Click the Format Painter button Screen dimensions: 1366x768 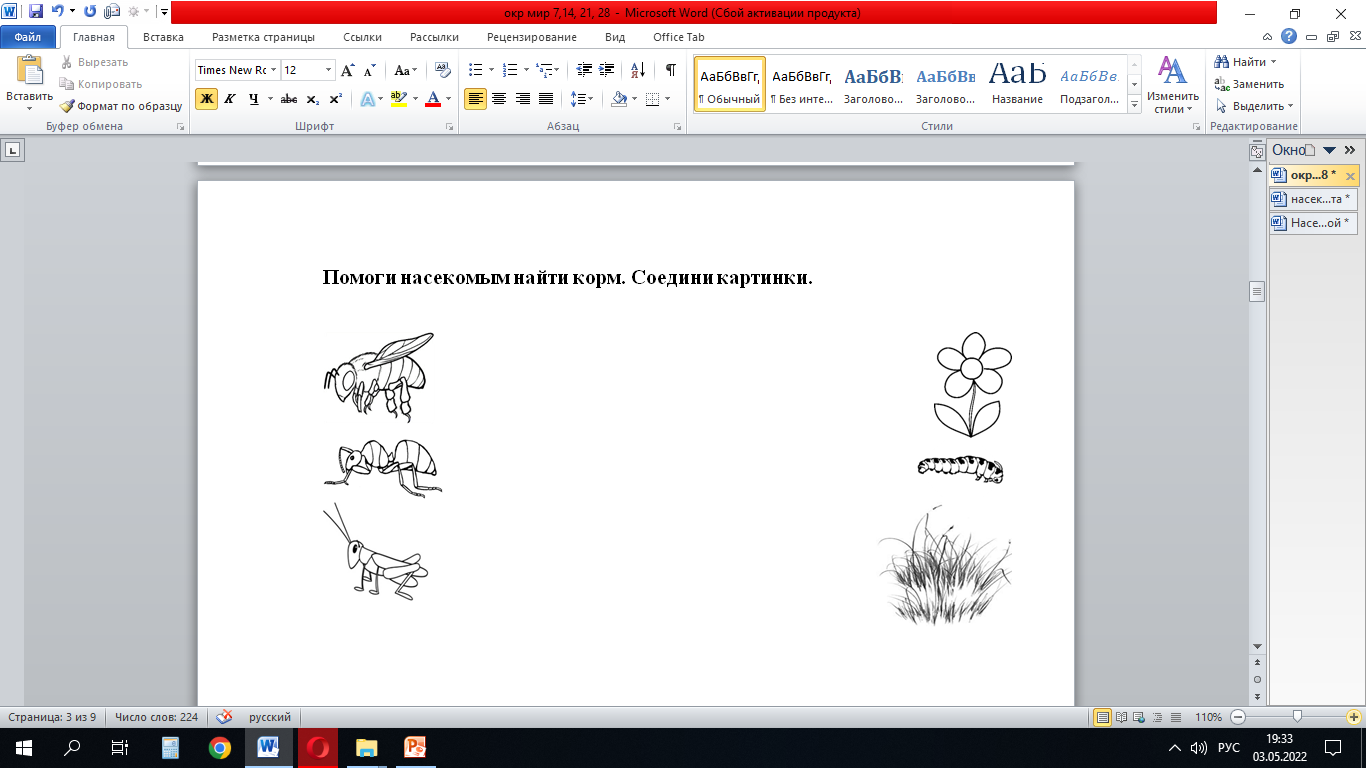click(x=120, y=106)
